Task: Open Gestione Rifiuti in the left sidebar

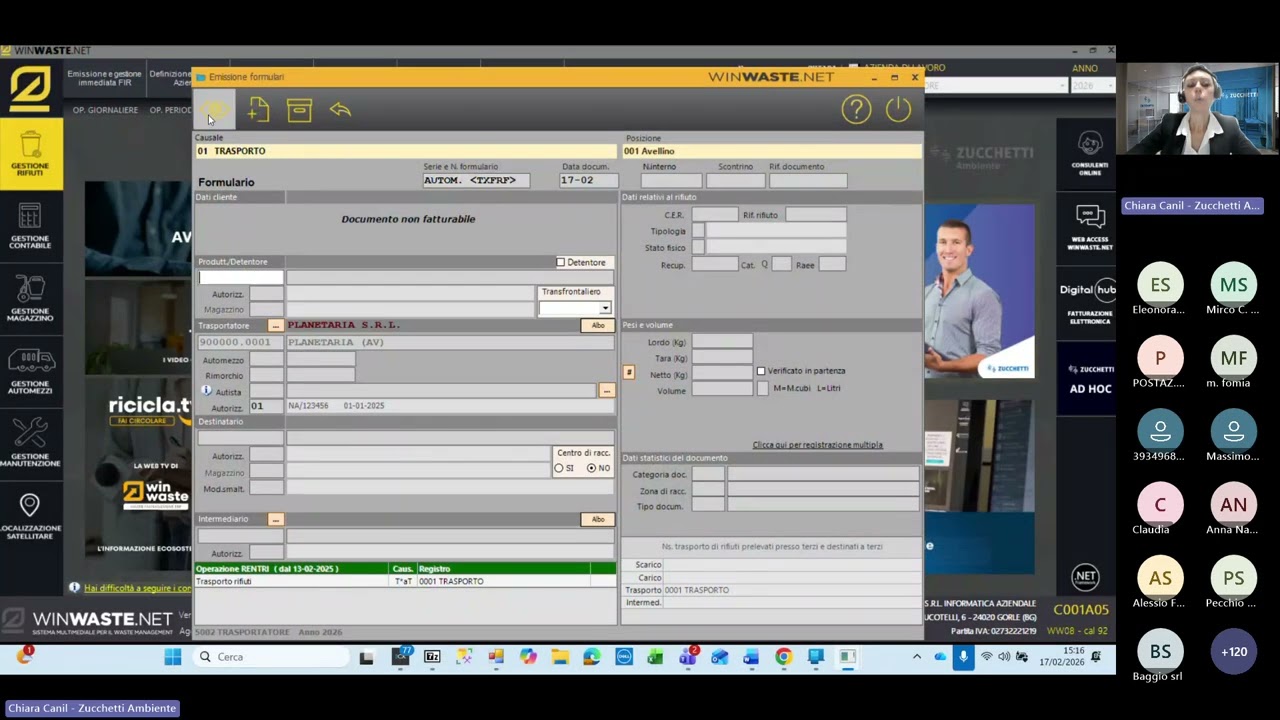Action: pos(30,154)
